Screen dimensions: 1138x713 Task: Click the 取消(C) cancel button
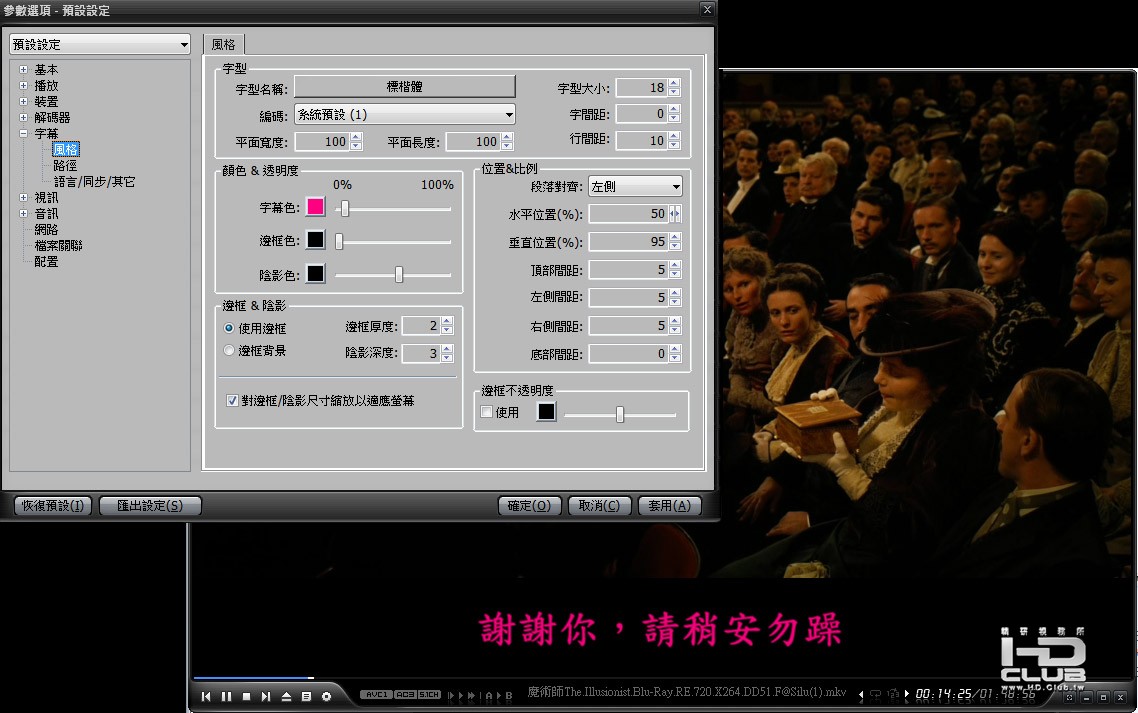click(x=599, y=505)
